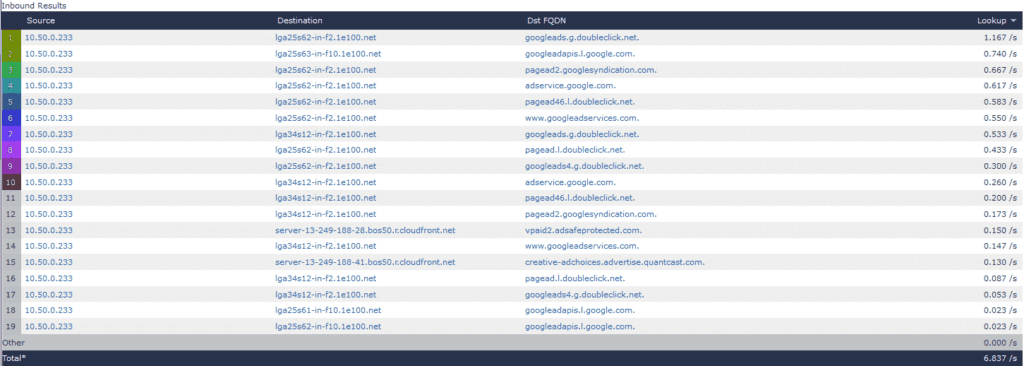Open googleads4.g.doubleclick.net. in row 17
The height and width of the screenshot is (366, 1024).
point(584,295)
